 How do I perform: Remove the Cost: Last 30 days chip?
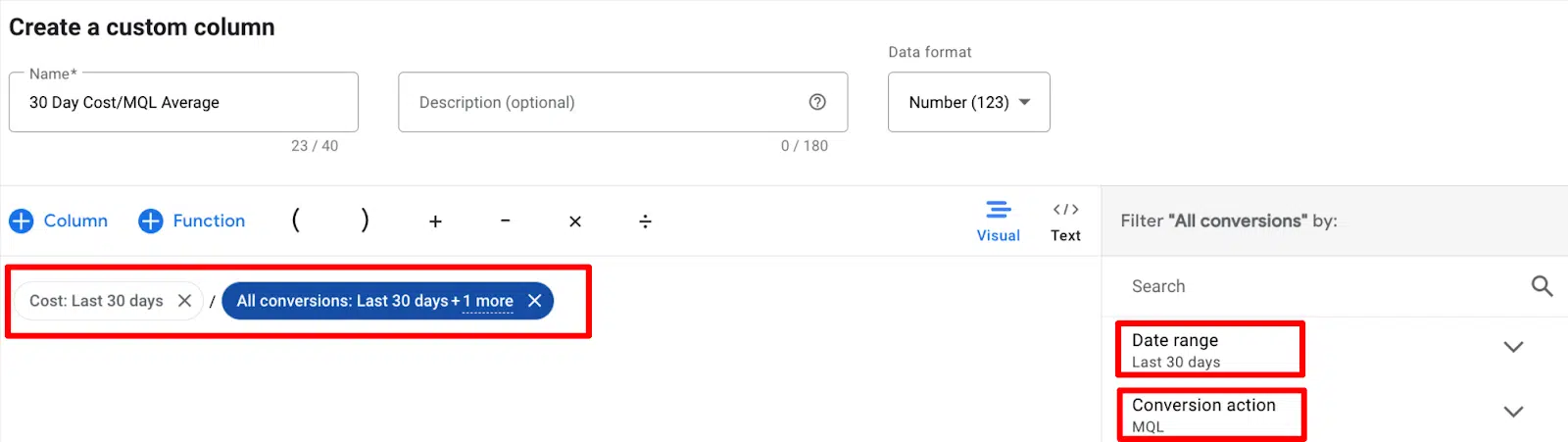click(x=184, y=301)
